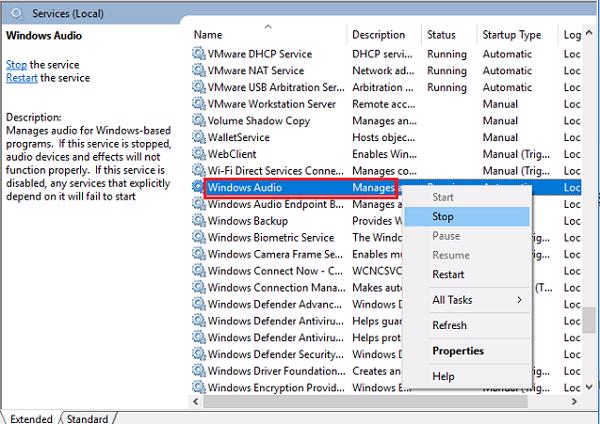
Task: Click the Windows Backup gear icon
Action: [x=199, y=220]
